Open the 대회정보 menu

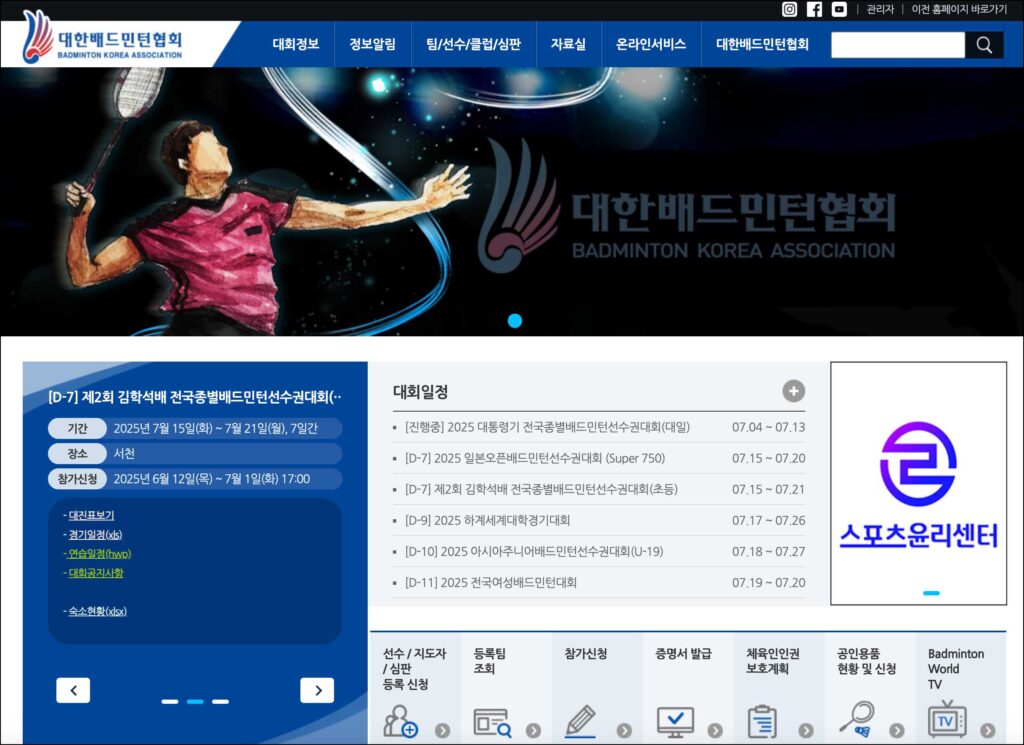tap(296, 44)
